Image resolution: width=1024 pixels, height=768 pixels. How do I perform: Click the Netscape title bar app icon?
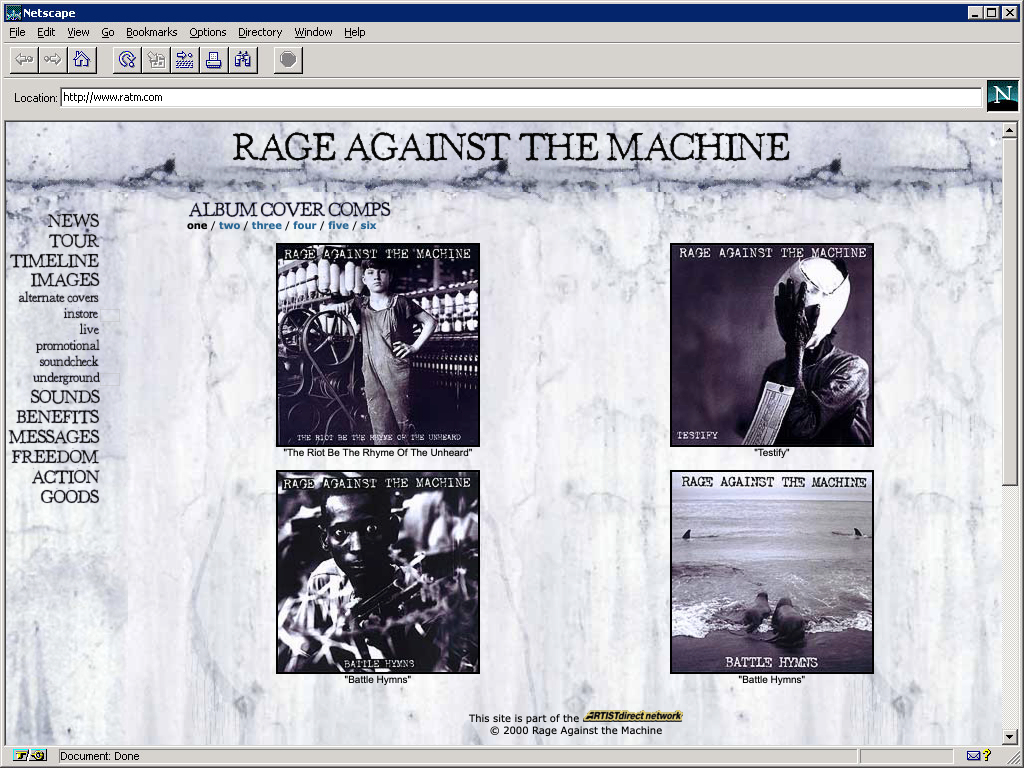(12, 12)
